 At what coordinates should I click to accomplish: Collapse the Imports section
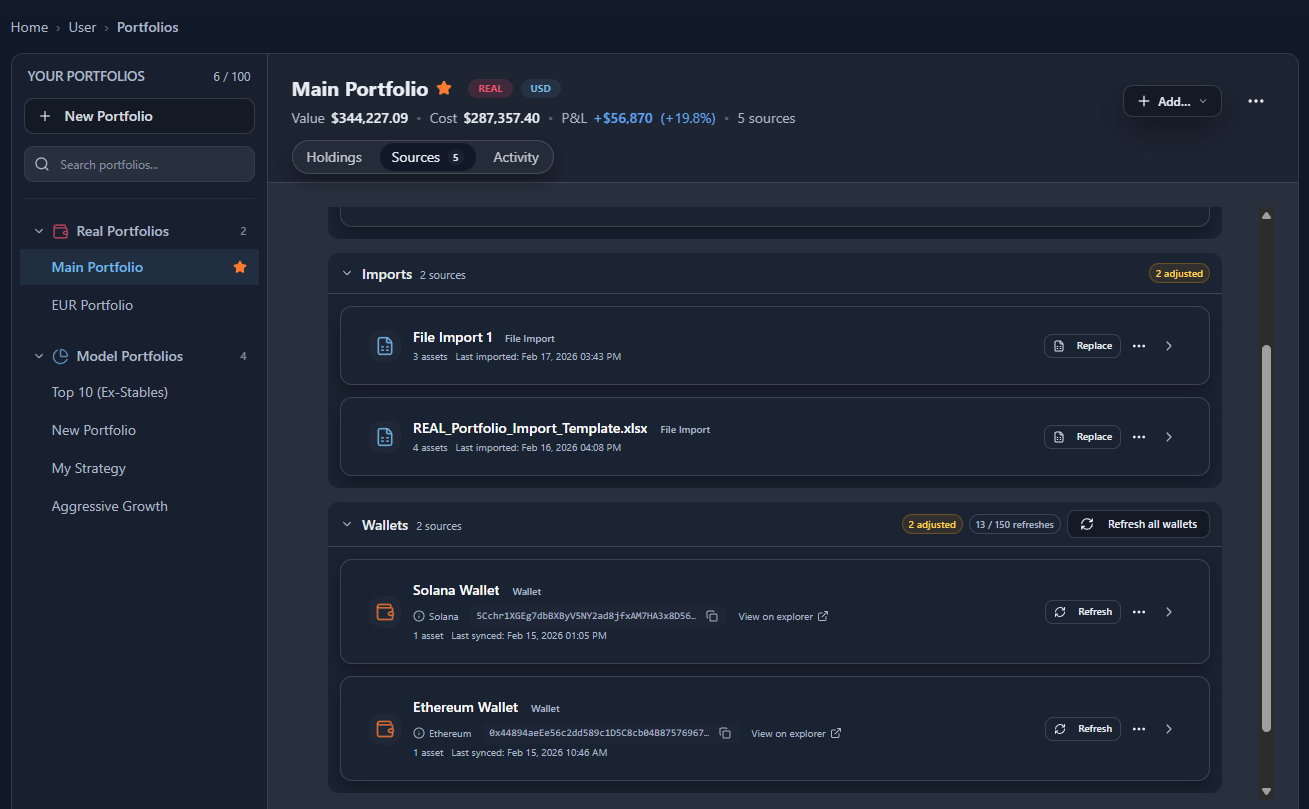pyautogui.click(x=347, y=273)
